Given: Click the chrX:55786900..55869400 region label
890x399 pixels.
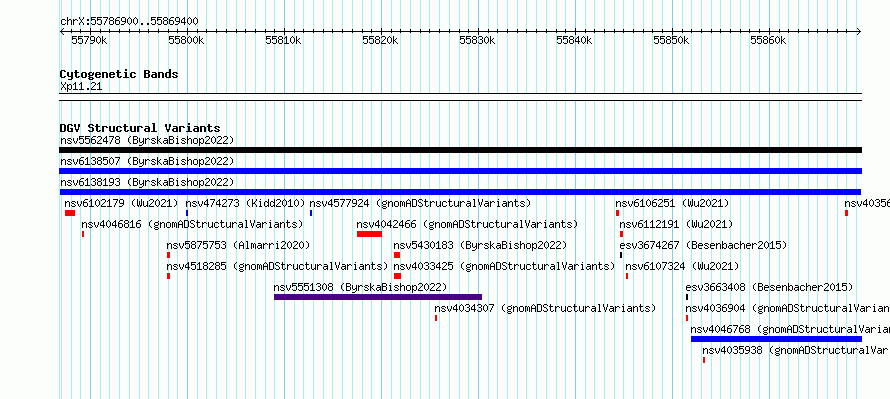Looking at the screenshot, I should pos(129,22).
